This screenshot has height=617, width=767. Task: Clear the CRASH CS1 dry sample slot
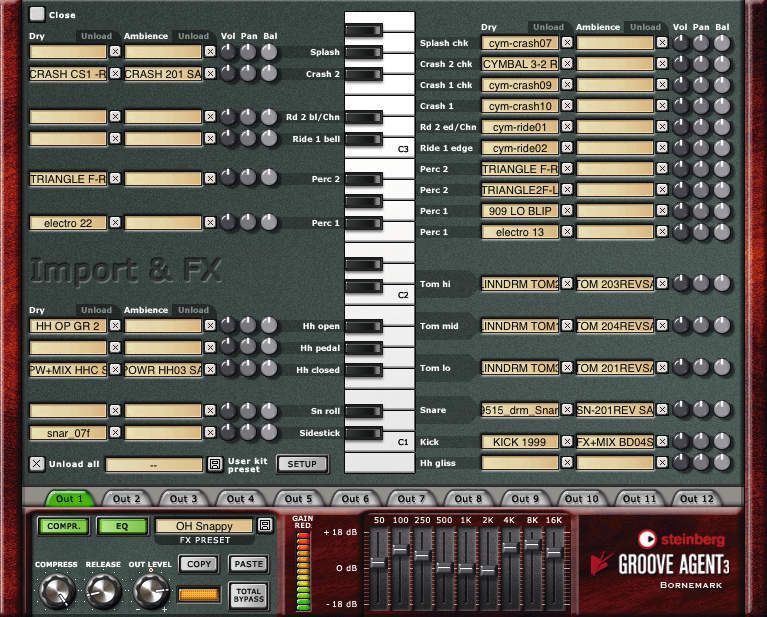click(x=115, y=73)
